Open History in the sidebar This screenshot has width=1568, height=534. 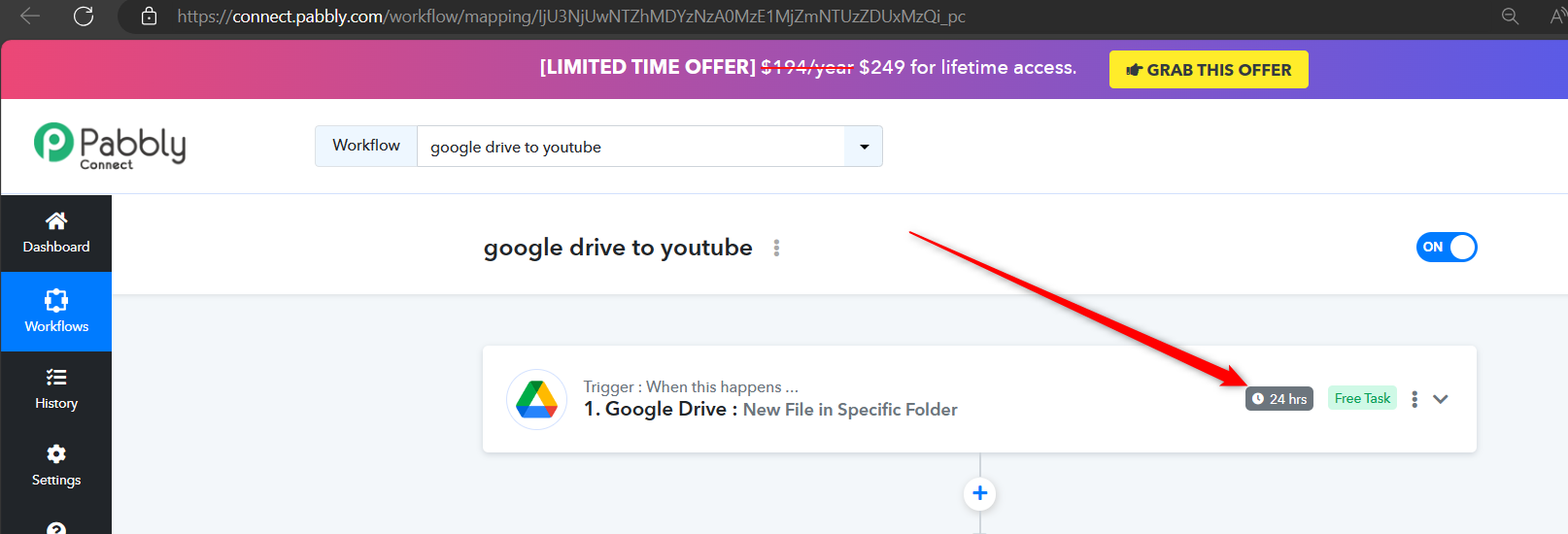tap(56, 389)
